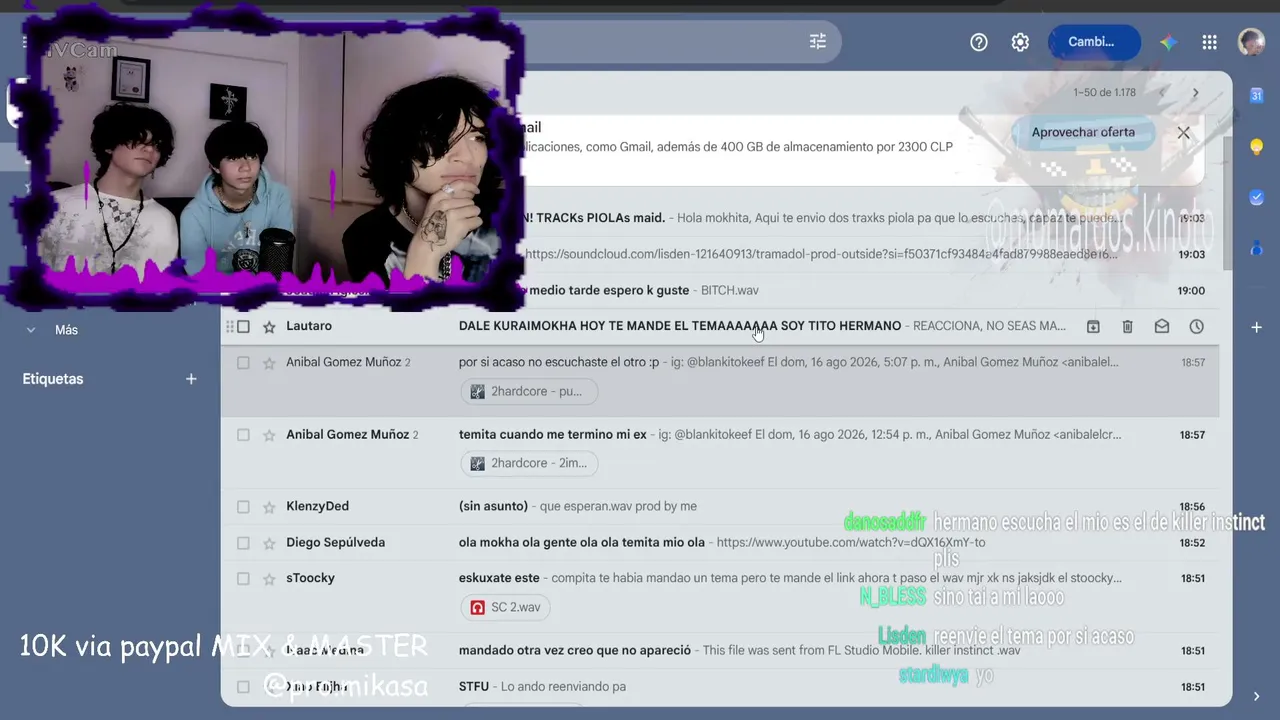This screenshot has width=1280, height=720.
Task: Open the Help question mark icon
Action: [x=979, y=42]
